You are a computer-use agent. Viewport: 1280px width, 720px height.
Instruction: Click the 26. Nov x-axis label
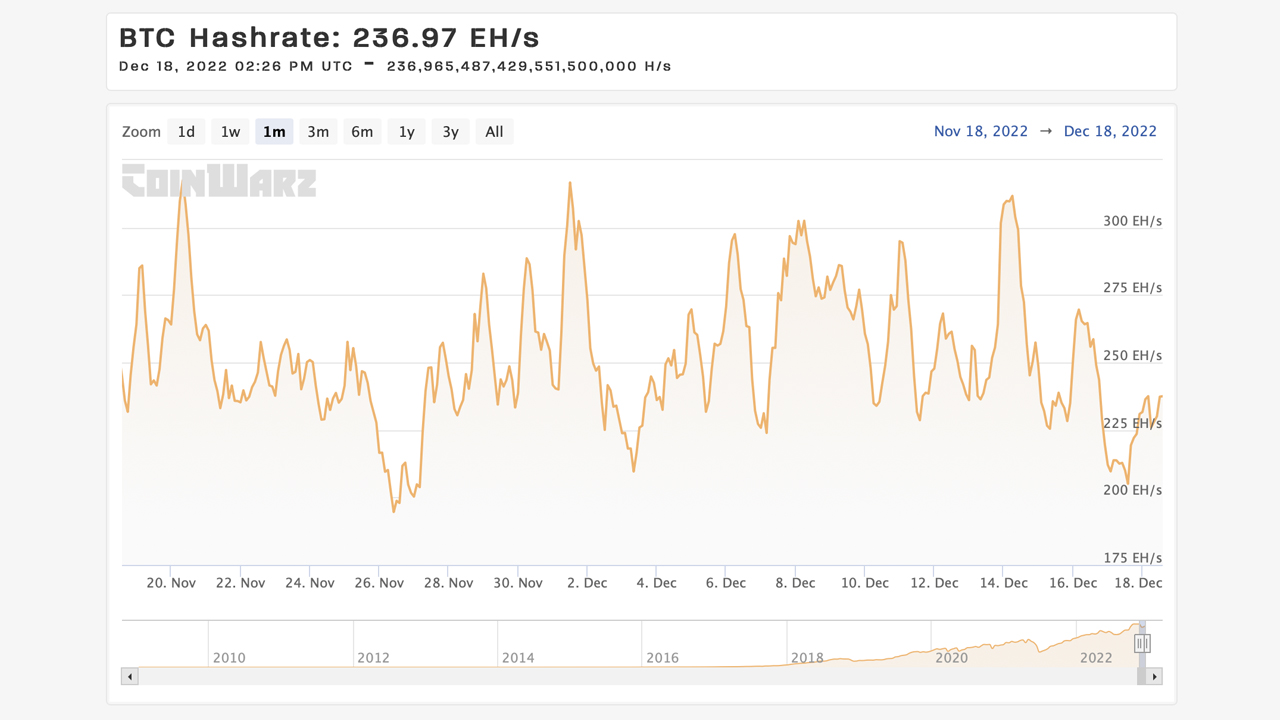[x=379, y=583]
